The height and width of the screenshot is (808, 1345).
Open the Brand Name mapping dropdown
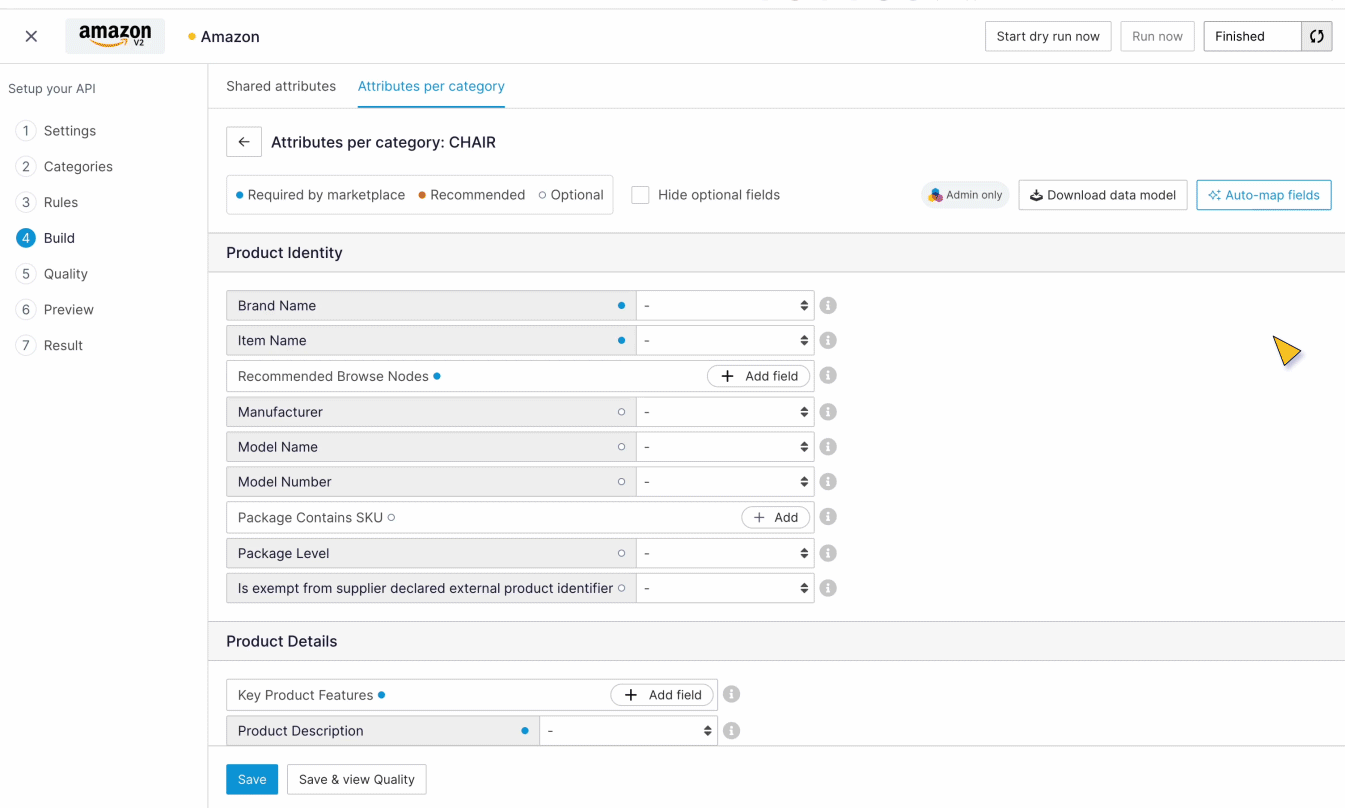coord(725,306)
